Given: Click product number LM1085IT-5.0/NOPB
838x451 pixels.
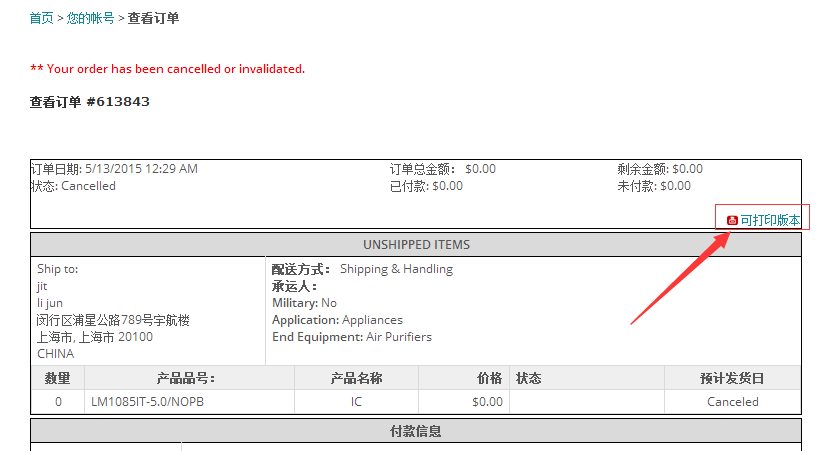Looking at the screenshot, I should (x=148, y=402).
